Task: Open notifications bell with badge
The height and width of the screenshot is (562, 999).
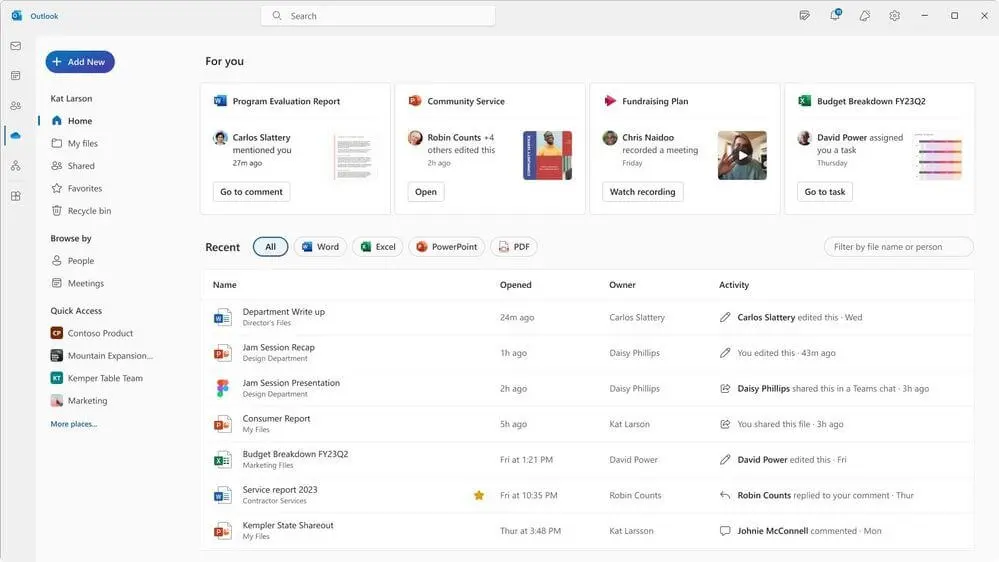Action: coord(835,16)
